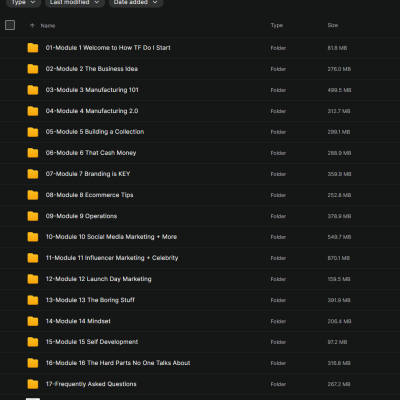Click folder icon for 01-Module 1 Welcome
The image size is (400, 400).
(x=33, y=48)
